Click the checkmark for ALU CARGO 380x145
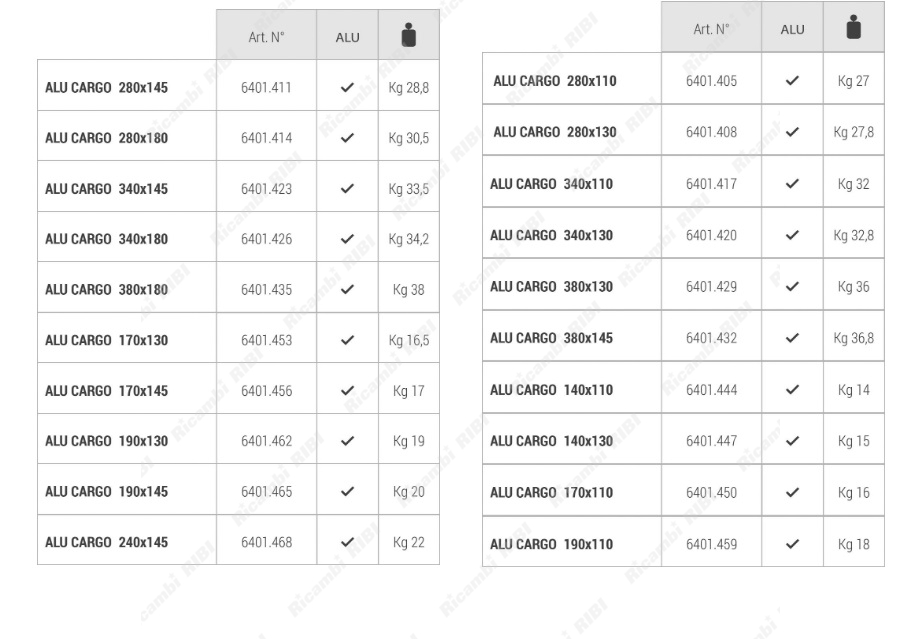 [792, 338]
